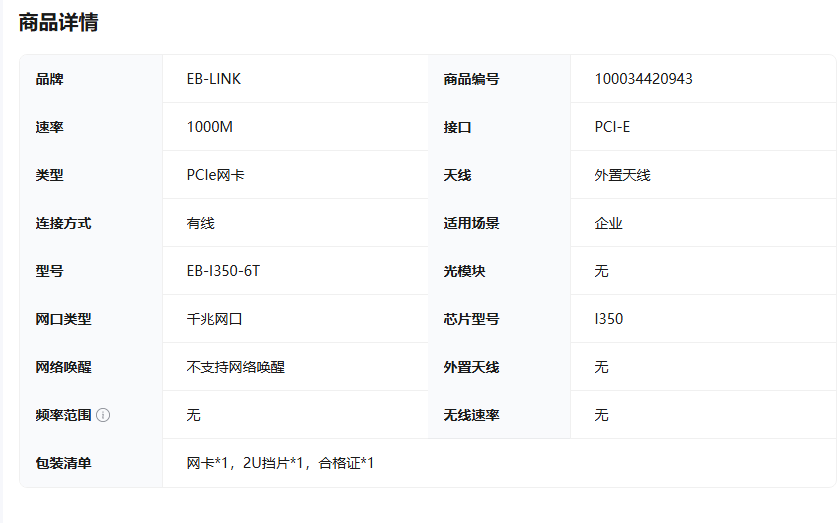Select packing list 网卡*1，2U挡片*1，合格证*1
Viewport: 839px width, 523px height.
tap(280, 463)
